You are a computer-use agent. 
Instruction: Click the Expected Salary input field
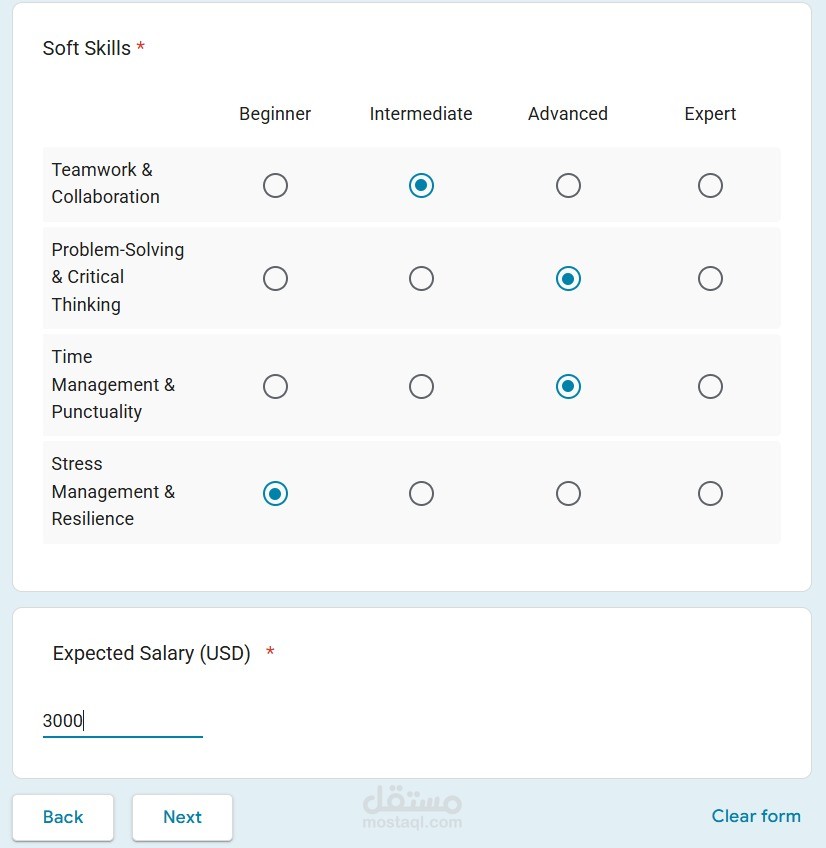tap(122, 720)
